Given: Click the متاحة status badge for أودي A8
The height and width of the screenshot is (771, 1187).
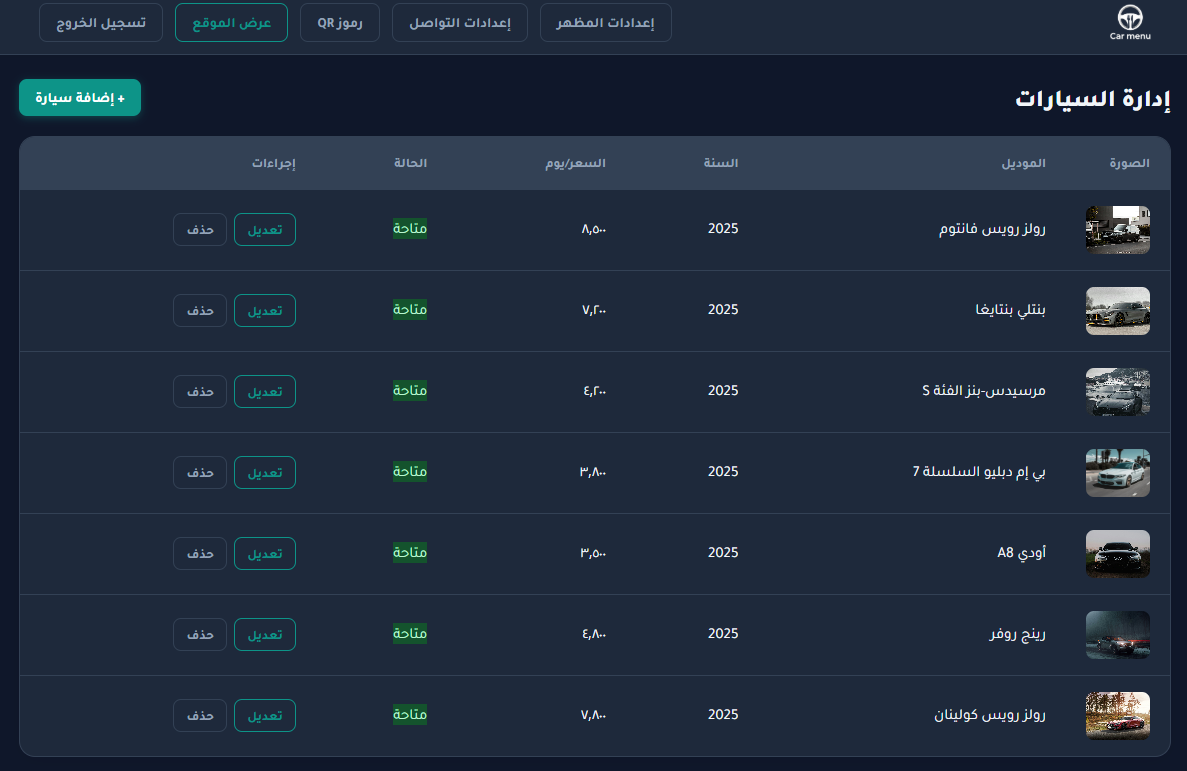Looking at the screenshot, I should 409,552.
